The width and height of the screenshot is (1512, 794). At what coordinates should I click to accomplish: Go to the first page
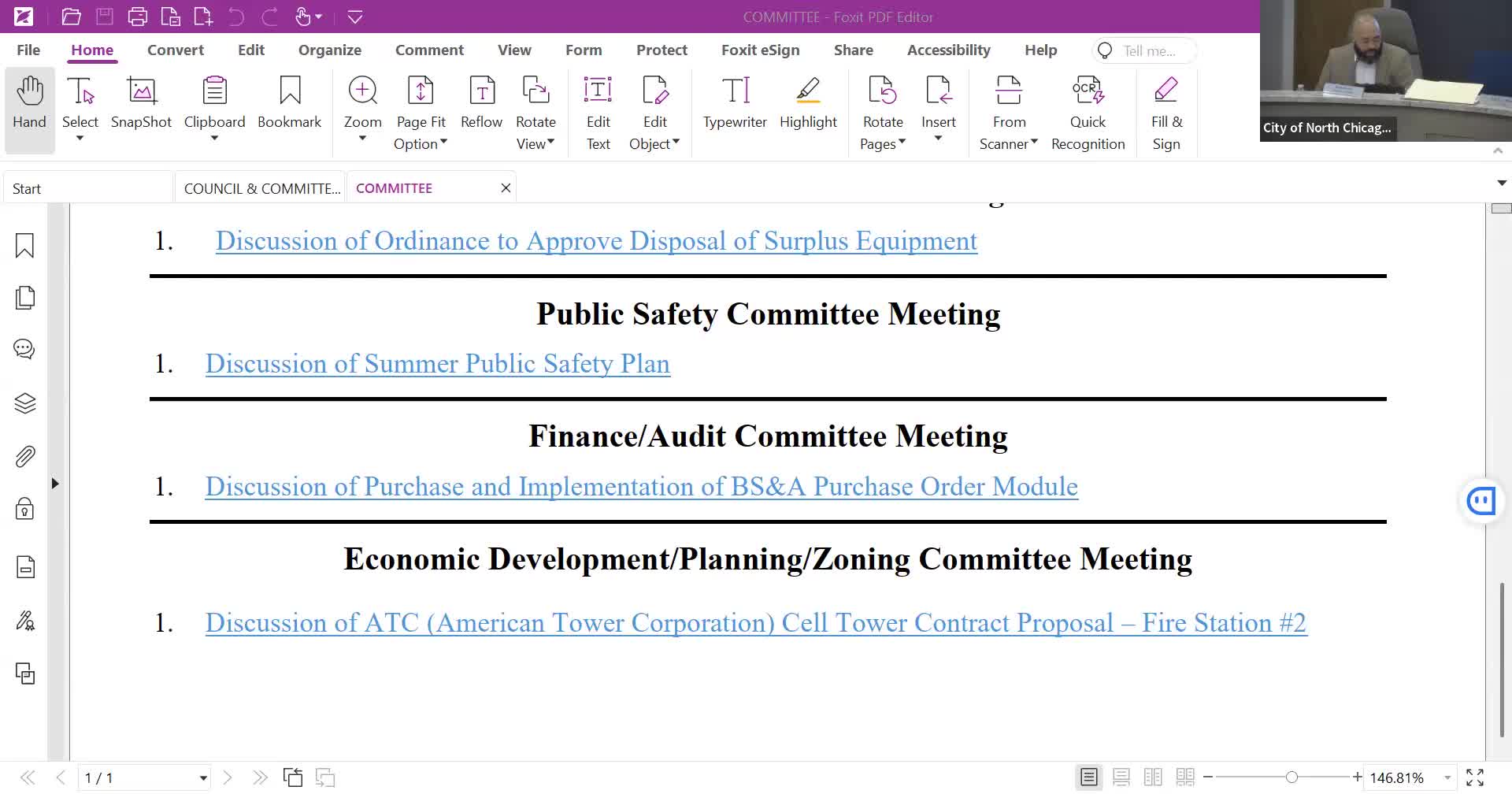tap(28, 777)
